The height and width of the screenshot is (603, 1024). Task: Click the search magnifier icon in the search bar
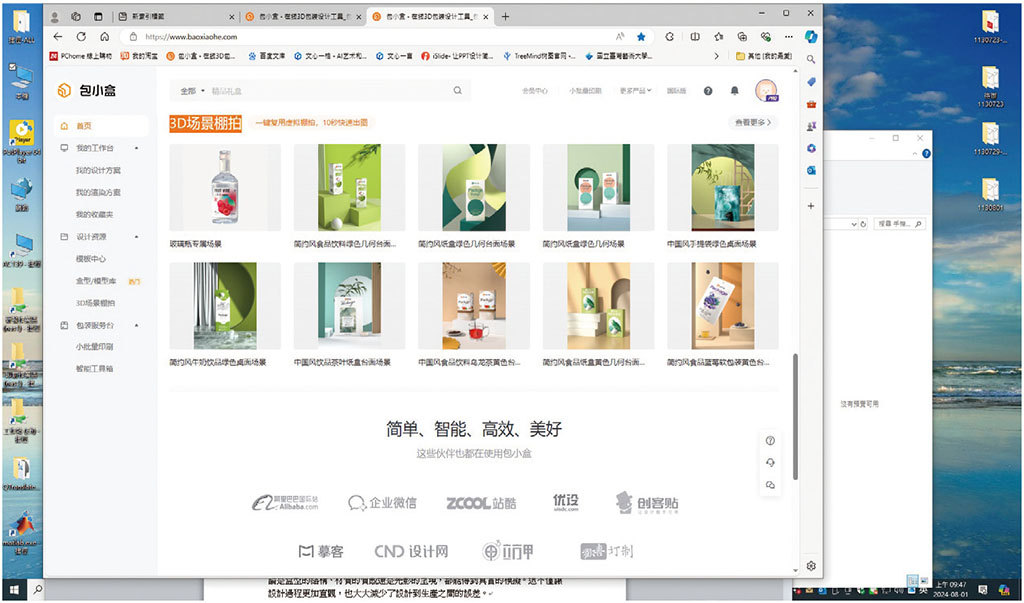[458, 90]
